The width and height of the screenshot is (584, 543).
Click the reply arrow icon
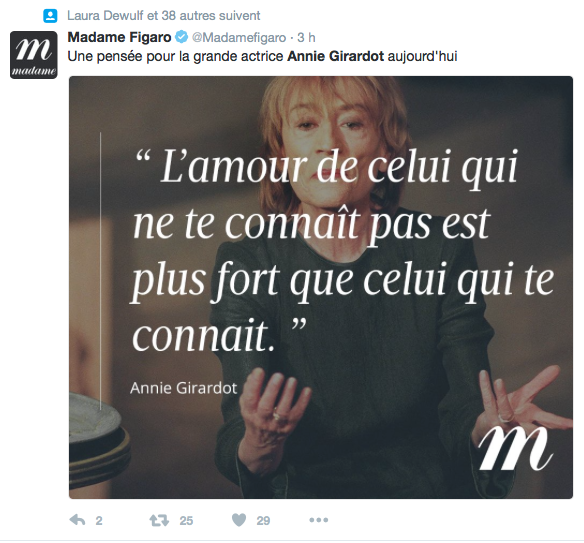click(77, 520)
